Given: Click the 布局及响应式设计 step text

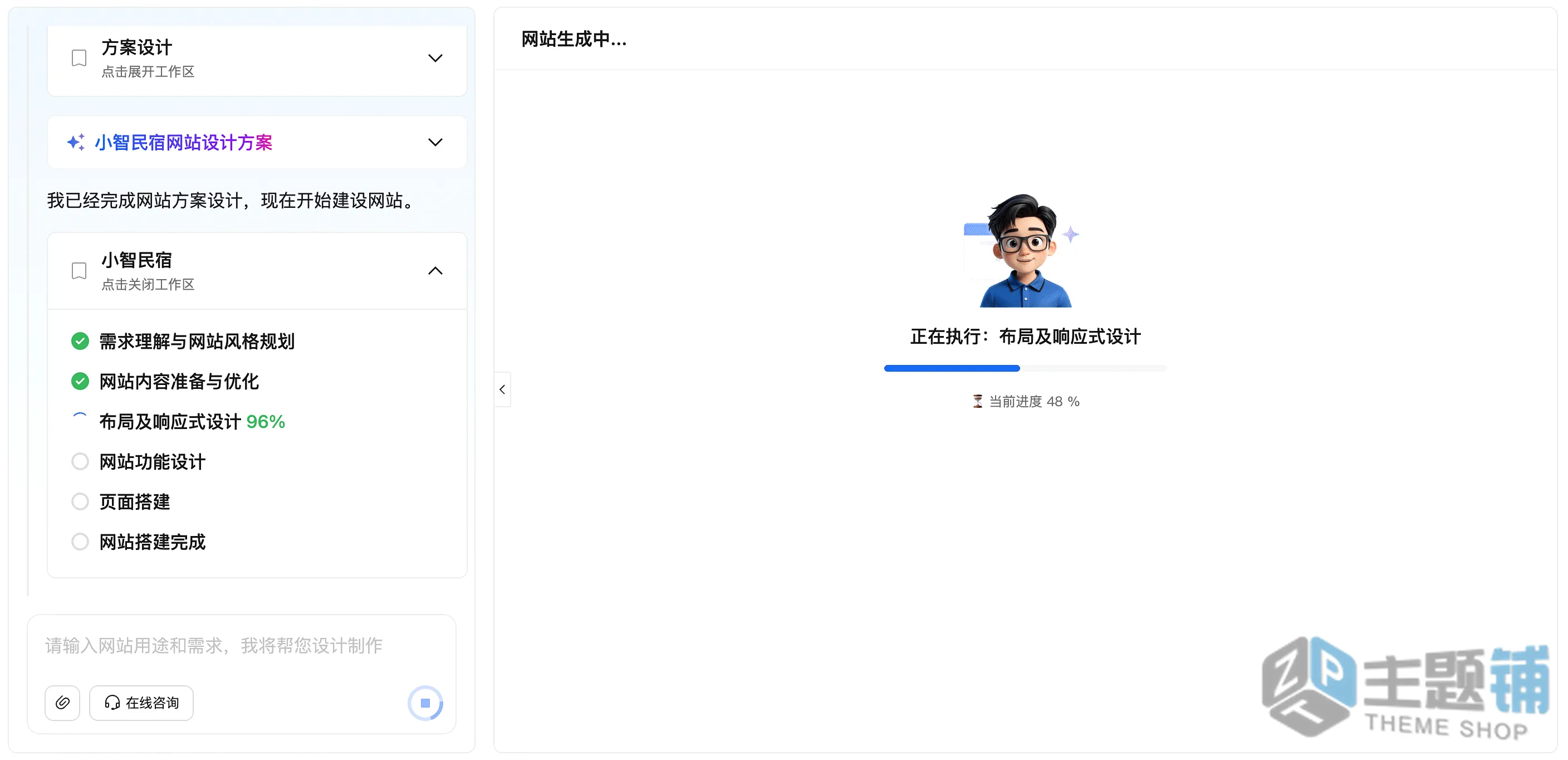Looking at the screenshot, I should coord(170,421).
